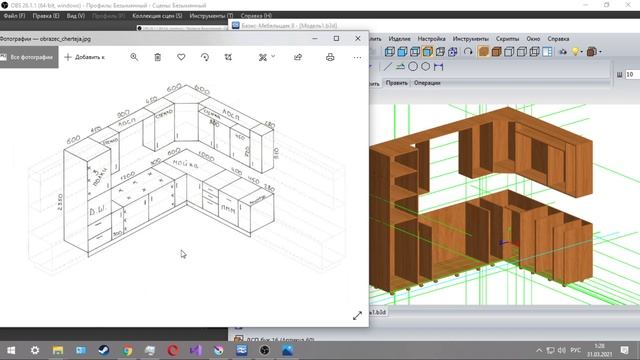
Task: Select the highlighted orange-framed cube view icon
Action: pos(427,52)
